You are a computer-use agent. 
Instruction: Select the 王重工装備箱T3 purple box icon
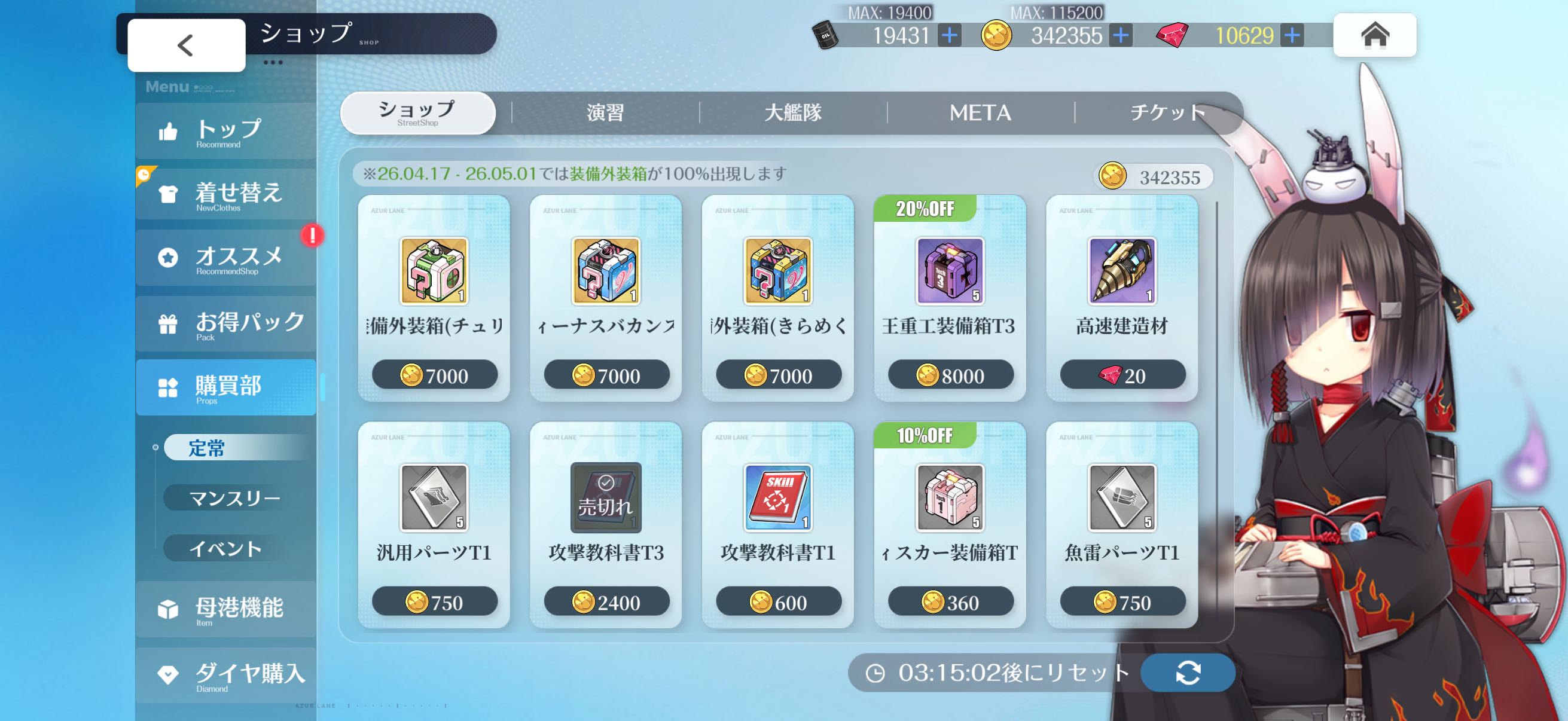(950, 271)
